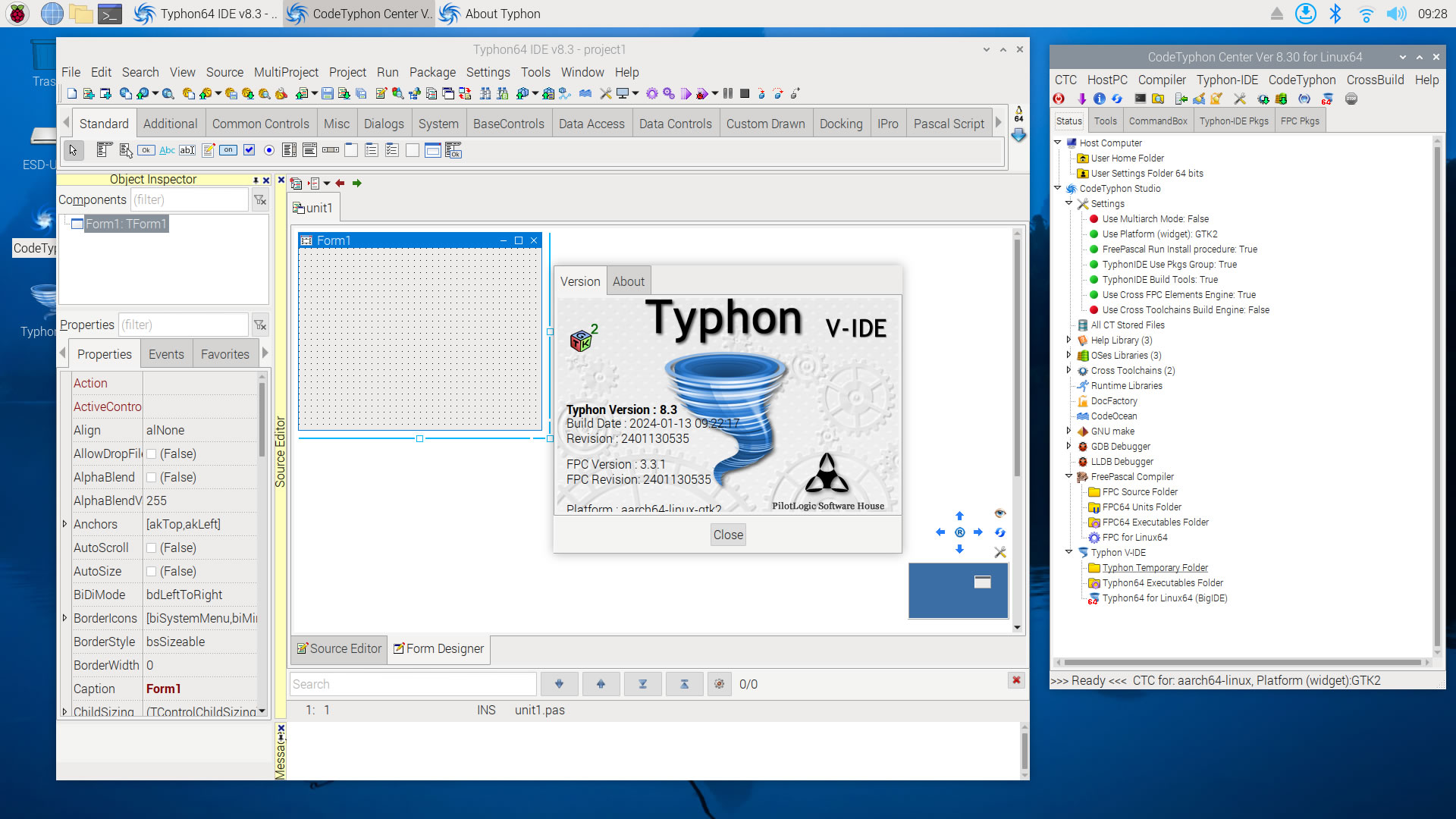Collapse the FreePascal Compiler node
Image resolution: width=1456 pixels, height=819 pixels.
[x=1069, y=476]
